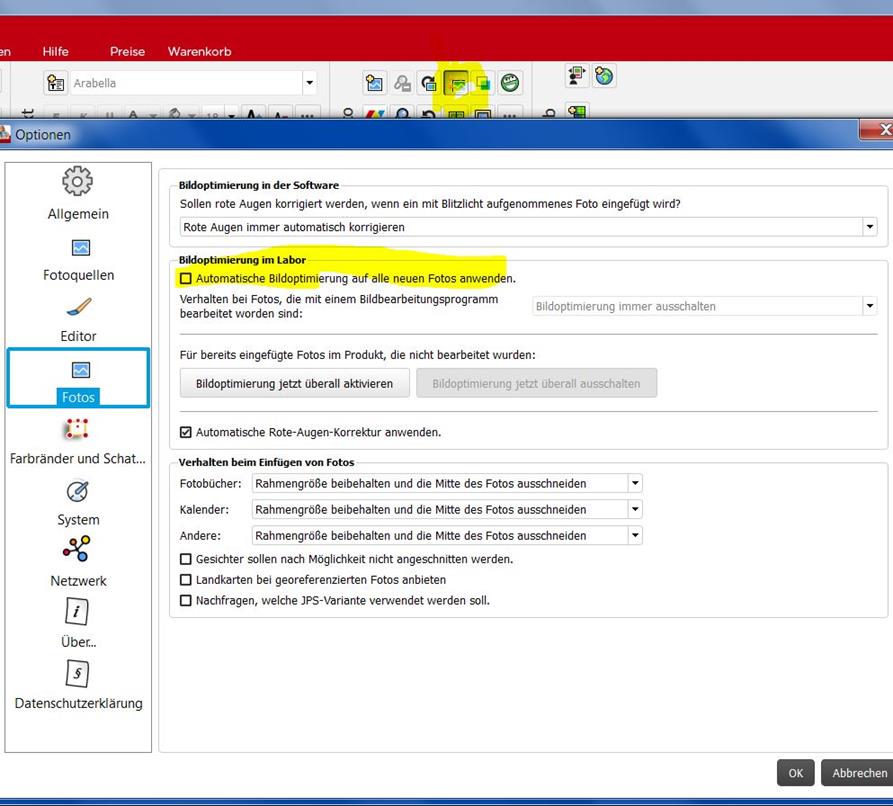The height and width of the screenshot is (806, 893).
Task: Open the Über info section
Action: click(78, 613)
